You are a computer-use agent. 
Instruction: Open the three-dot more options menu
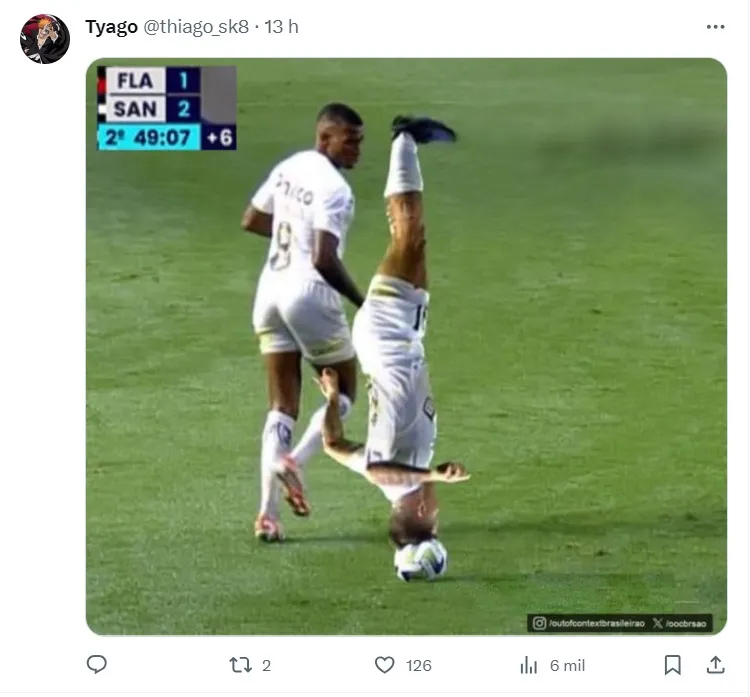coord(715,27)
